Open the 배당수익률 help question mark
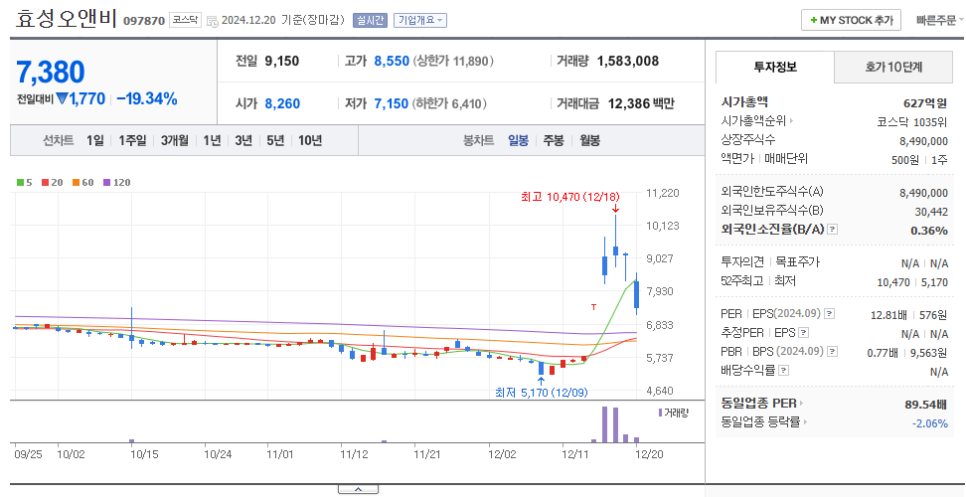Screen dimensions: 966x497 (783, 371)
